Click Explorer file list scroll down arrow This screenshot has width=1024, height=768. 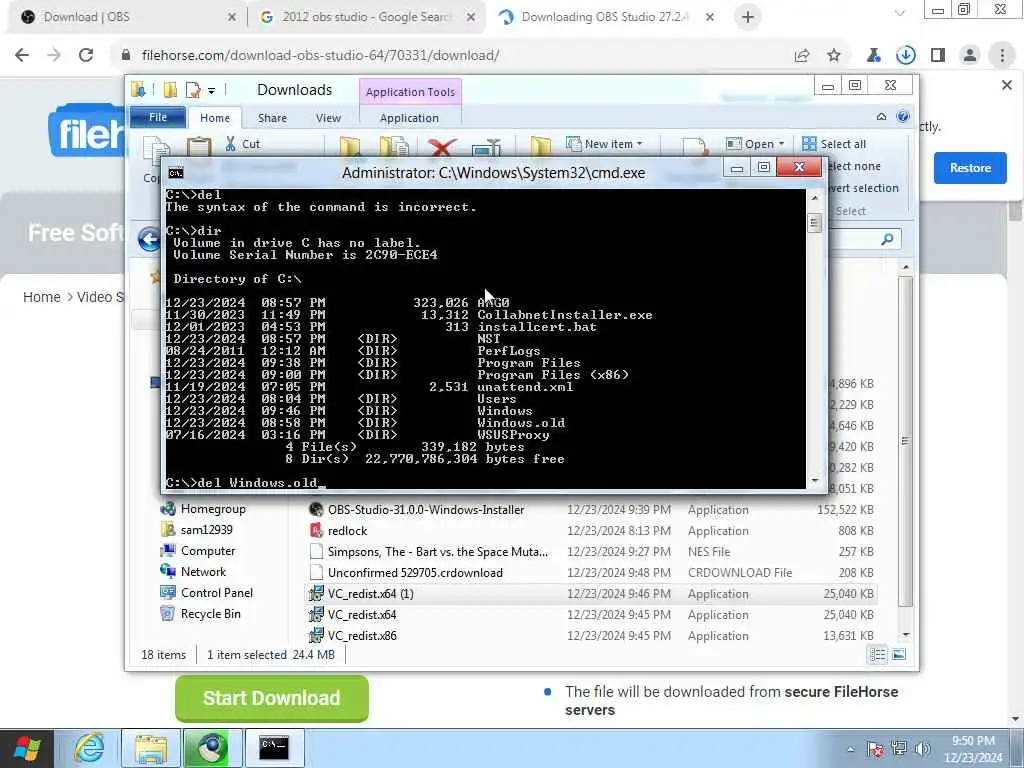coord(906,634)
